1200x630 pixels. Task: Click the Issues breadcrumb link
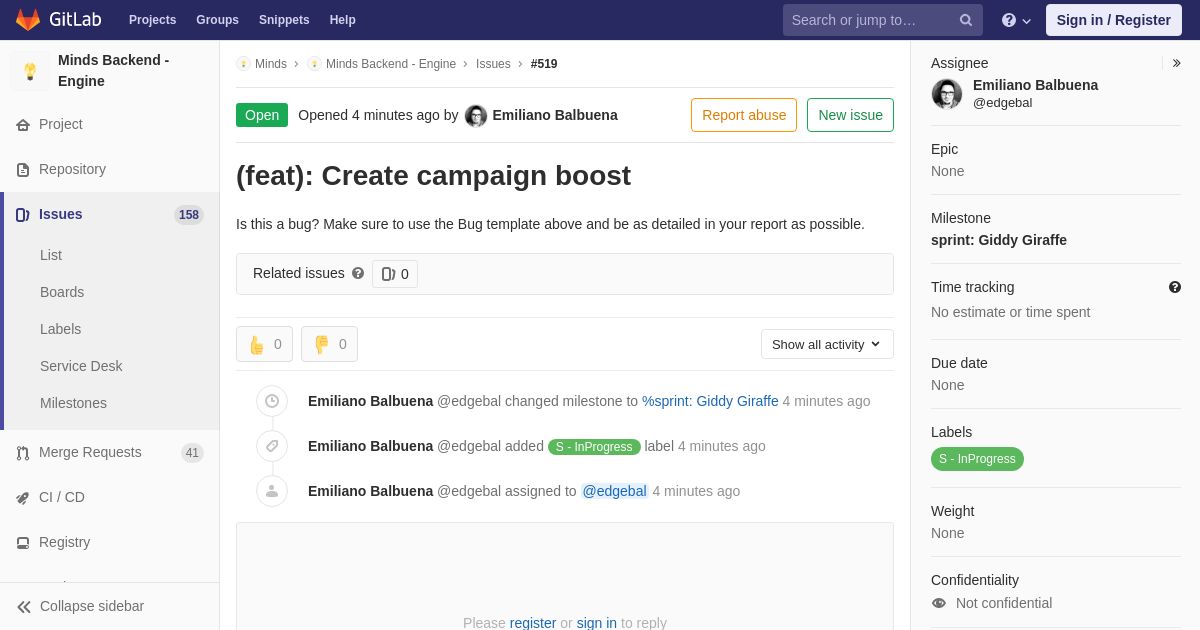(493, 64)
